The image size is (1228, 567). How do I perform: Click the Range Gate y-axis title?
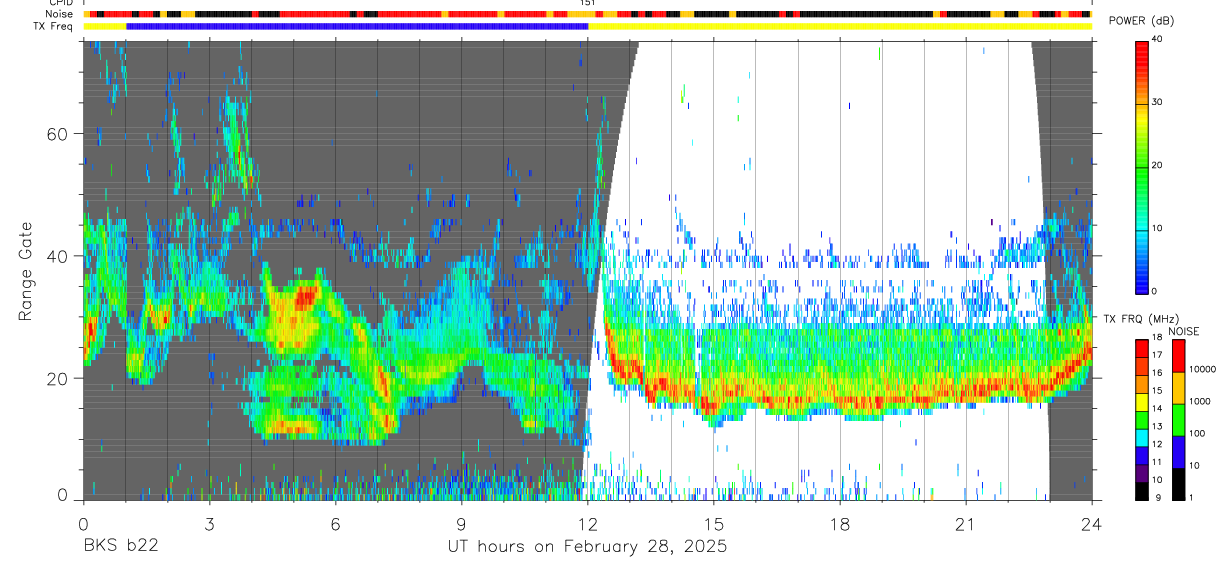(24, 272)
